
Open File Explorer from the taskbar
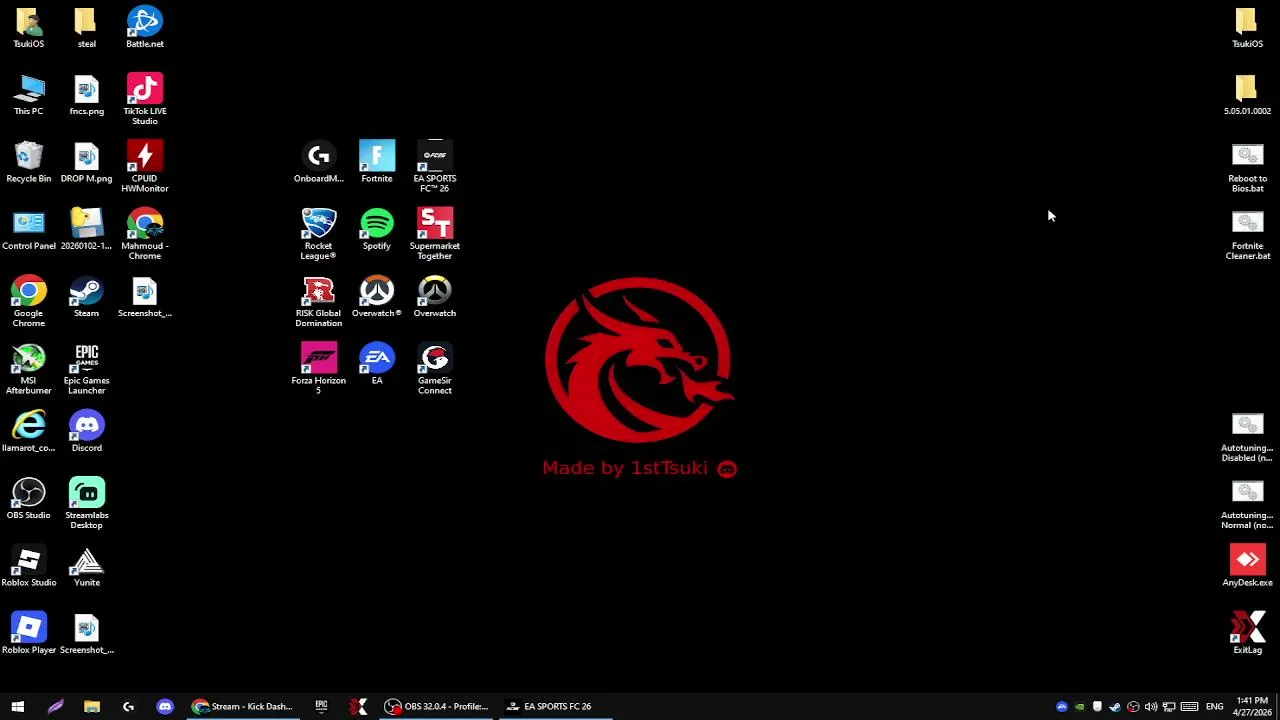point(92,706)
